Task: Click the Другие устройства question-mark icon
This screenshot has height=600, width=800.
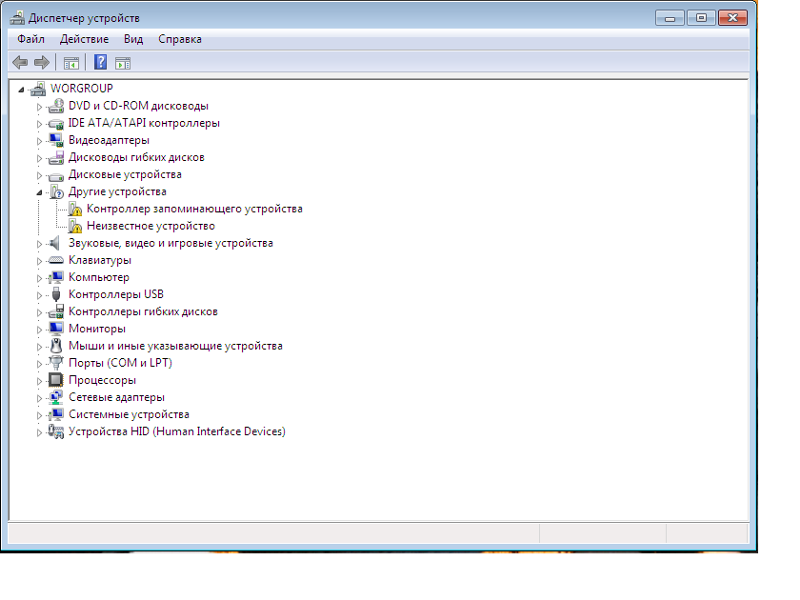Action: click(x=57, y=192)
